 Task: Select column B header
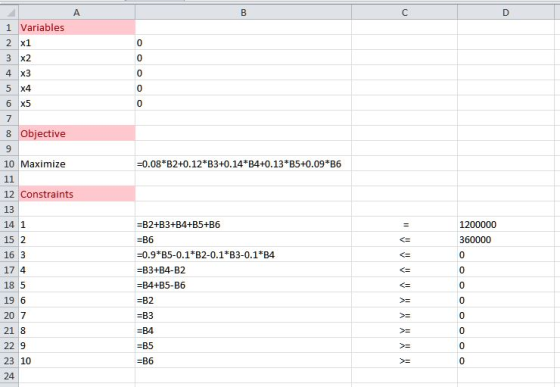click(x=243, y=12)
